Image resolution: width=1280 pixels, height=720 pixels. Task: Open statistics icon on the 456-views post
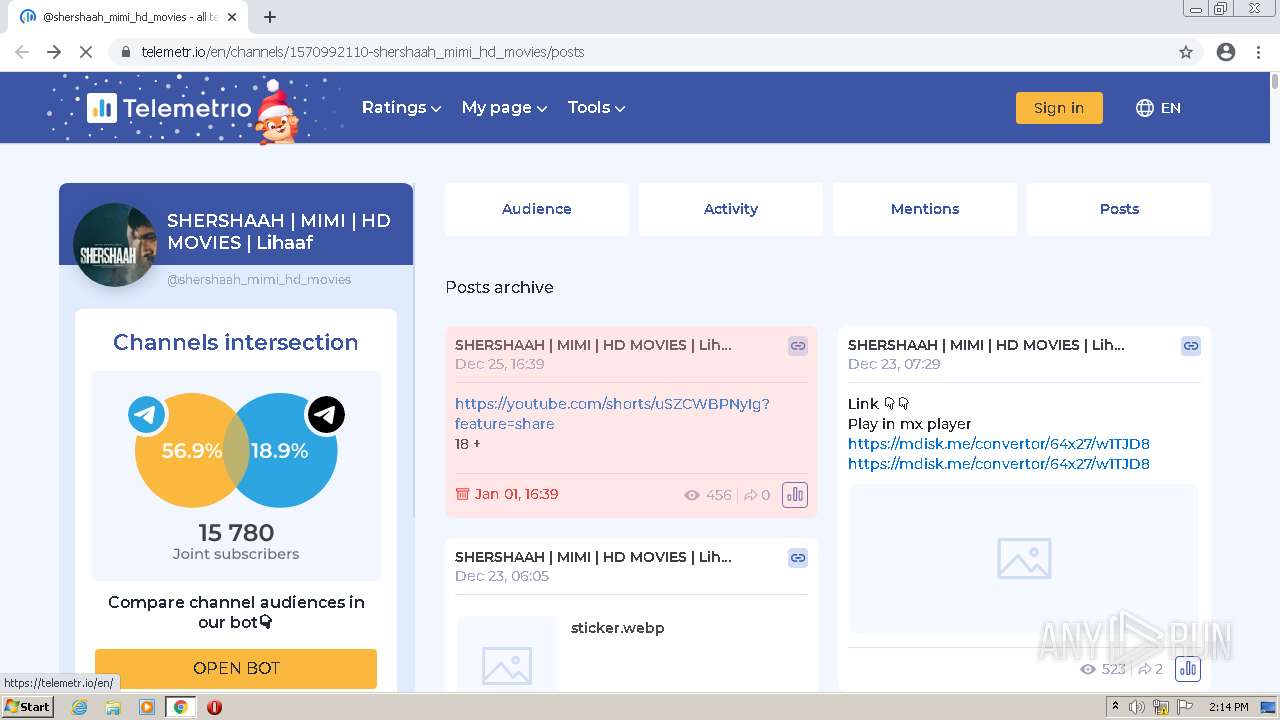[x=795, y=495]
